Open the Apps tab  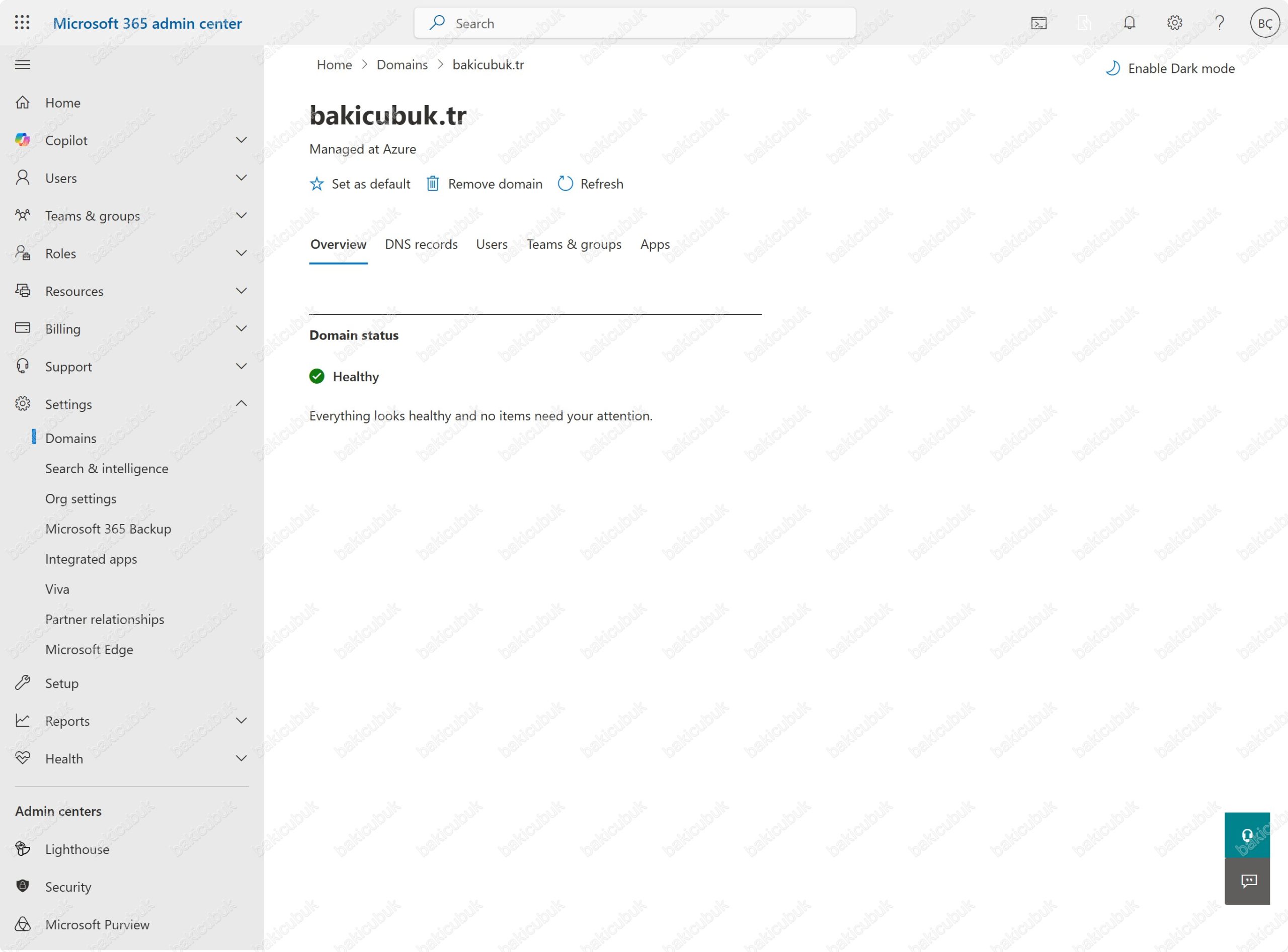tap(655, 244)
